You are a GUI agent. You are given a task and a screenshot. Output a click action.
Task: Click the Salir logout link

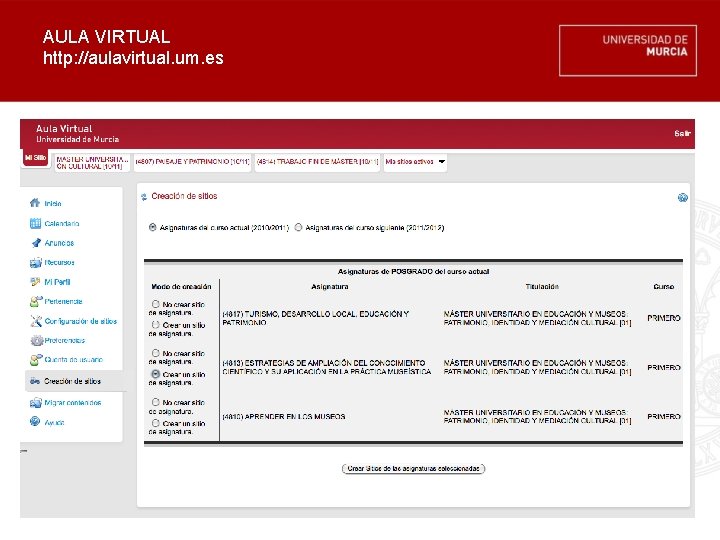682,133
